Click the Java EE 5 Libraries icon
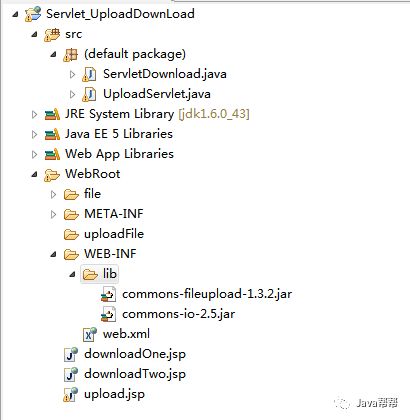Image resolution: width=410 pixels, height=420 pixels. [x=52, y=135]
